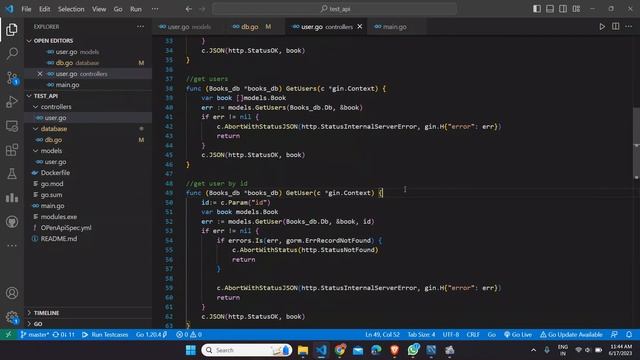Click the taskbar Search box

pyautogui.click(x=246, y=350)
